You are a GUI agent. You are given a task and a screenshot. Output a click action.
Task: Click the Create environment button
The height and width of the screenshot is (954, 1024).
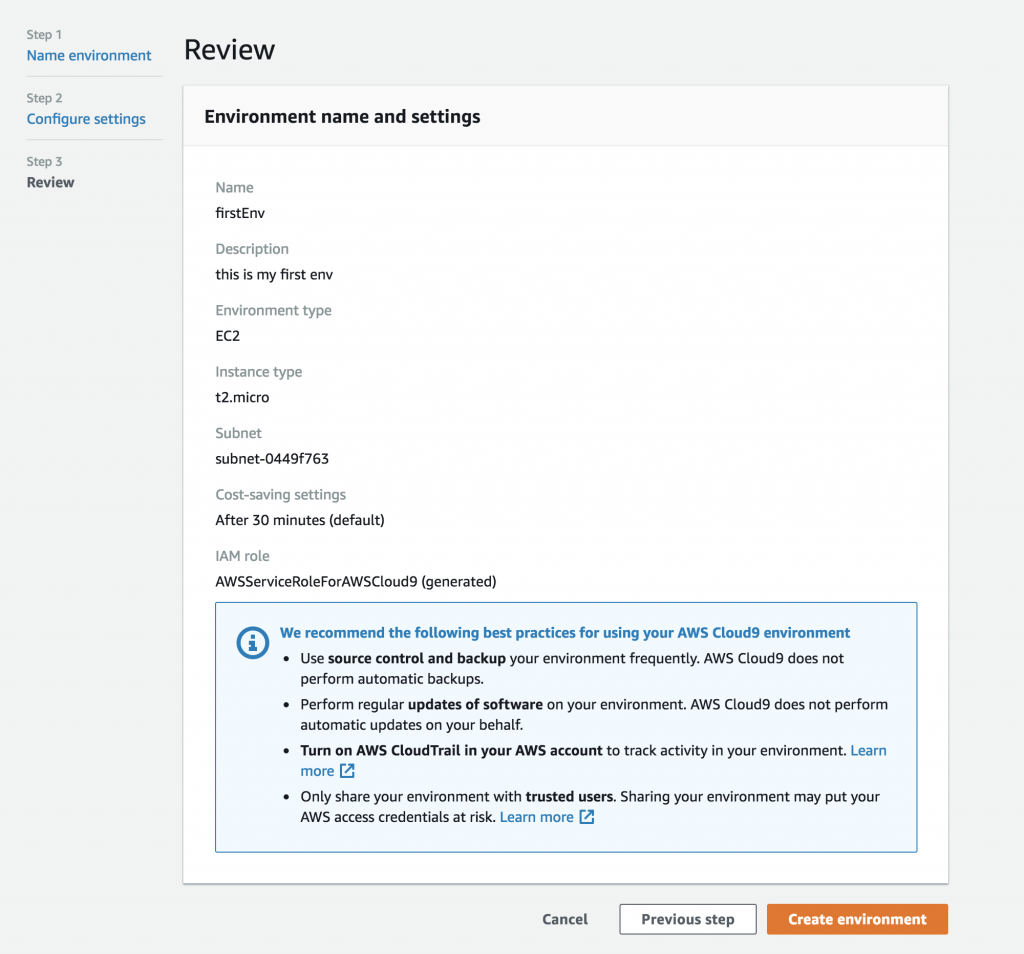click(x=857, y=919)
